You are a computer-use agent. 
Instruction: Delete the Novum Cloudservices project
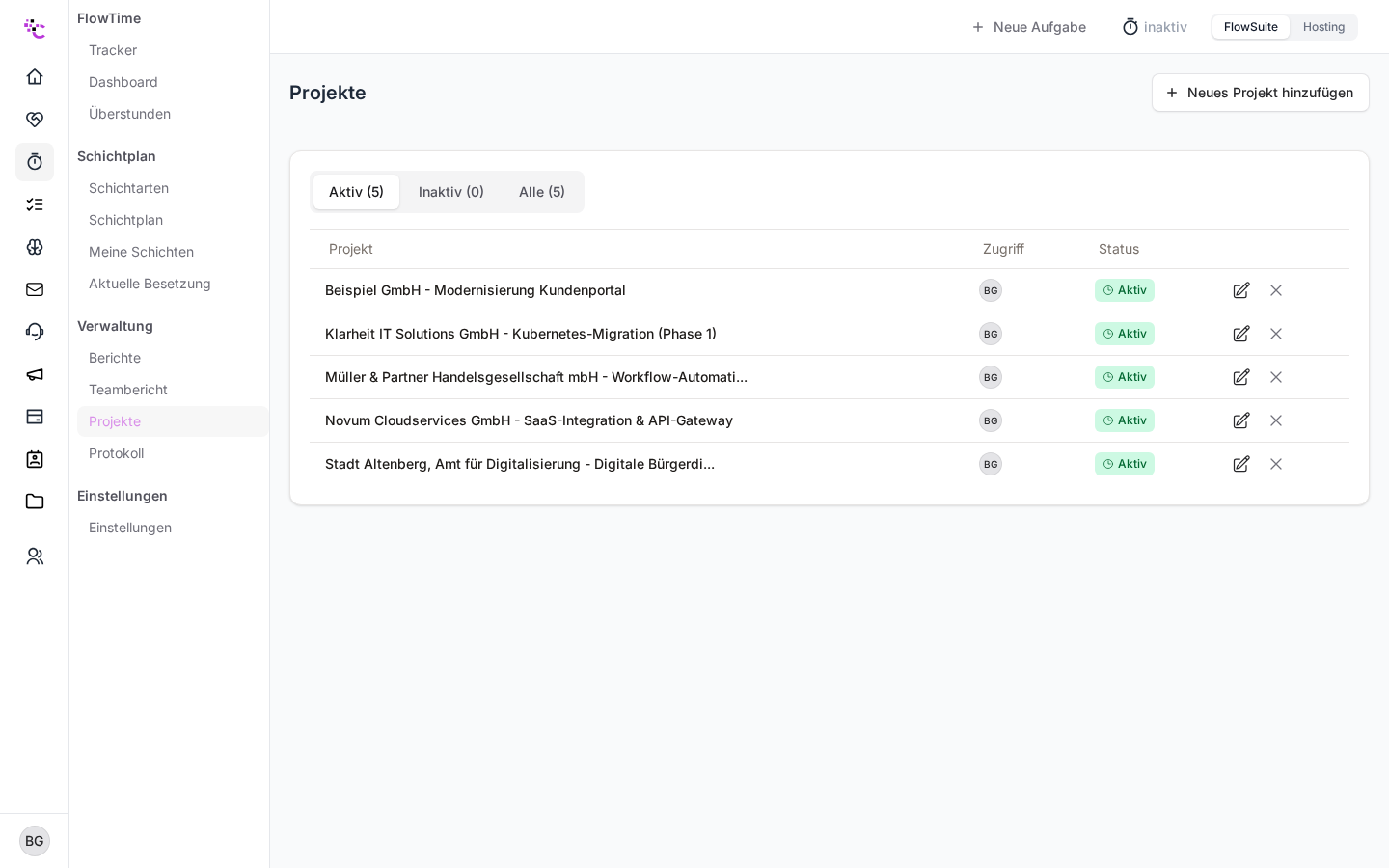1276,420
